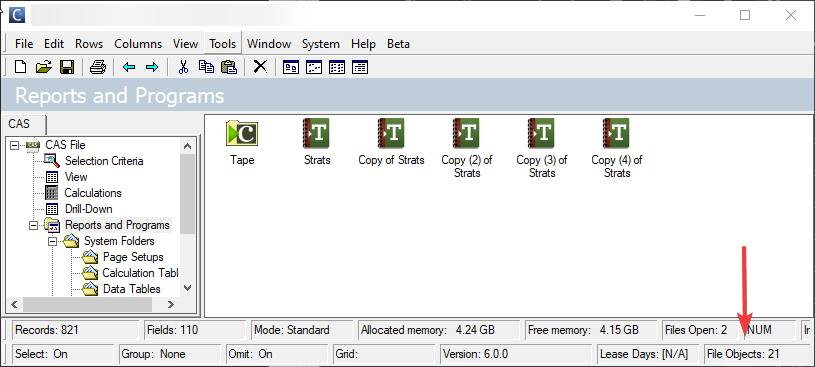Open the Tools menu
The width and height of the screenshot is (815, 367).
tap(223, 44)
